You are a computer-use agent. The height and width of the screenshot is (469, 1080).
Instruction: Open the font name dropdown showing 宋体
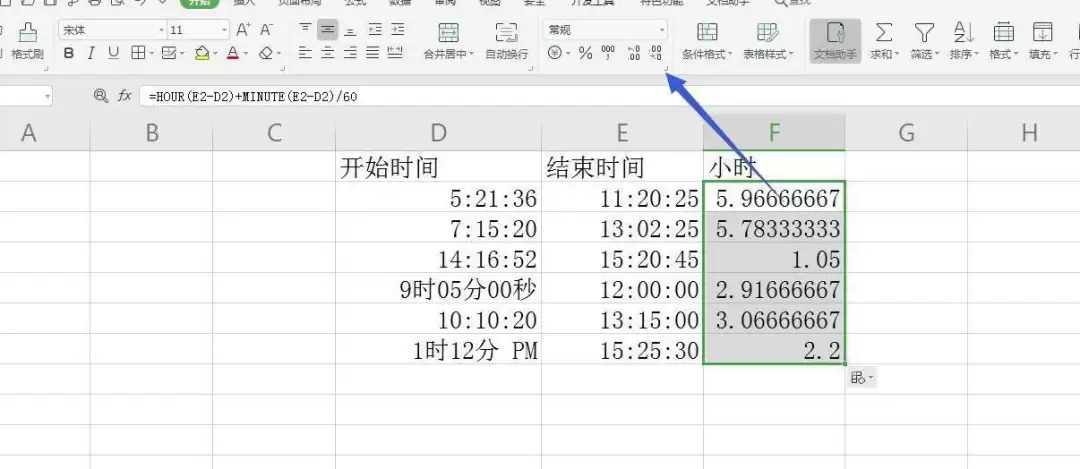click(x=161, y=30)
